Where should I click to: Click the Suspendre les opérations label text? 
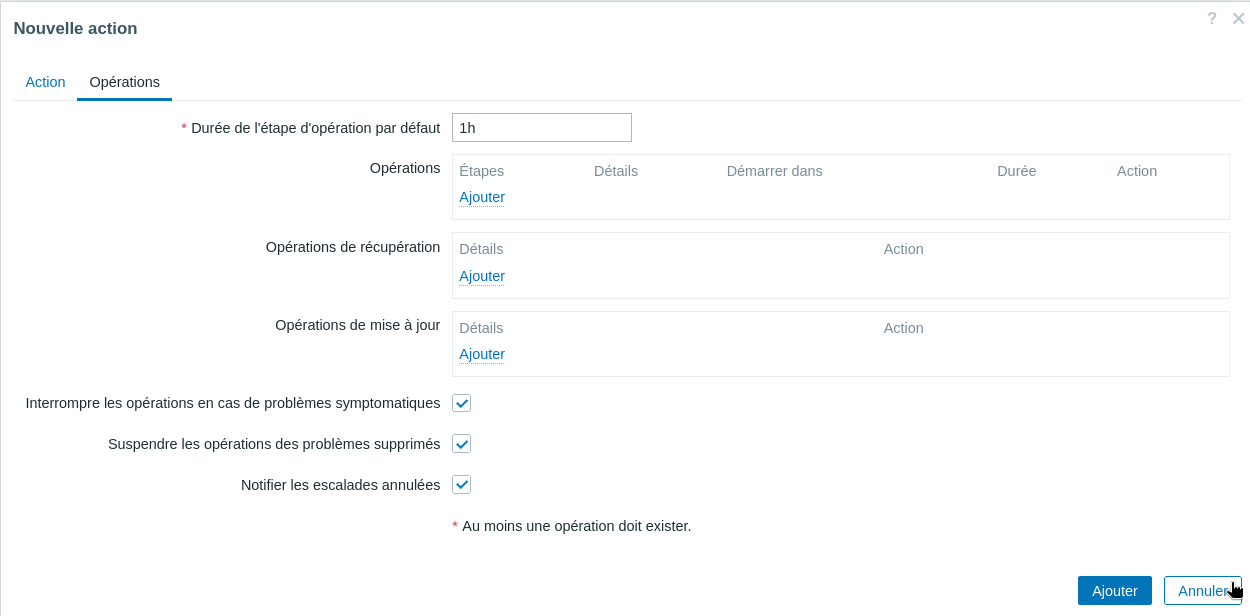pyautogui.click(x=274, y=444)
